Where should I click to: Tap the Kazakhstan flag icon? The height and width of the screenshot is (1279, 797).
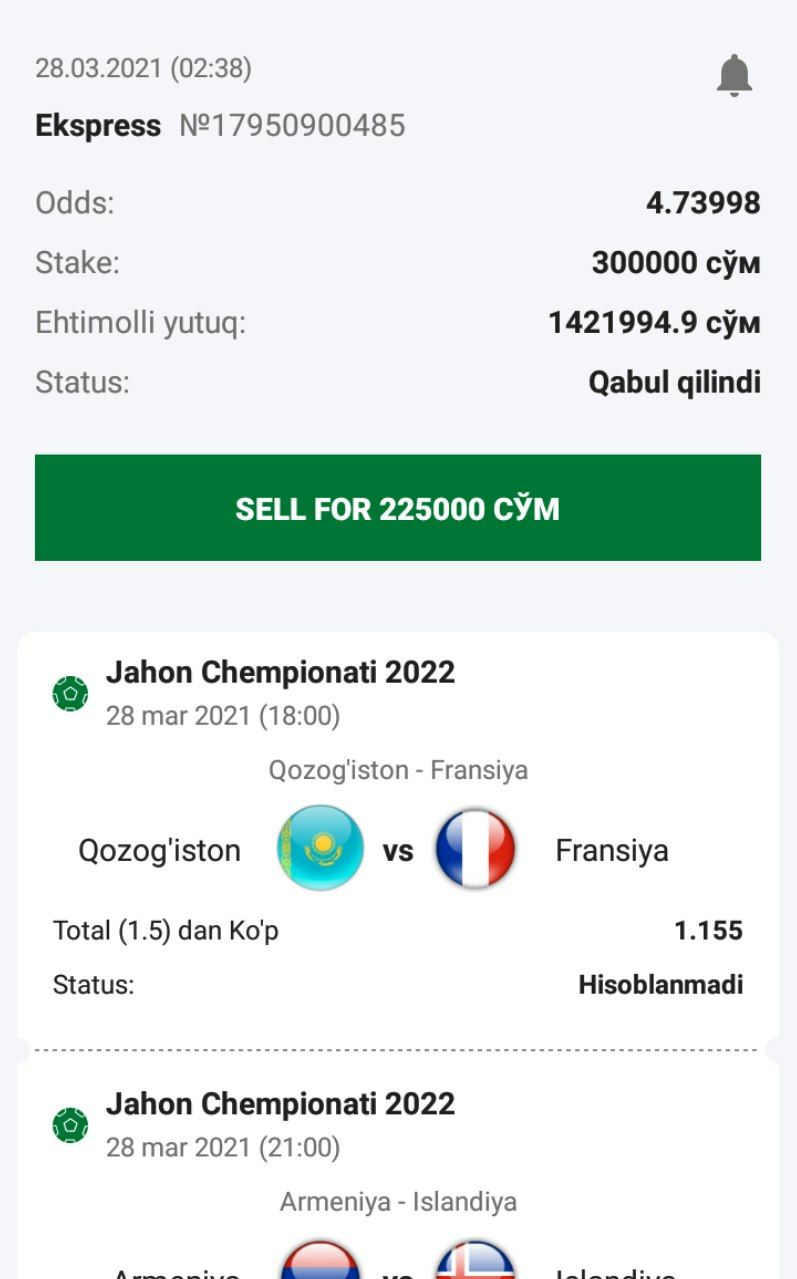coord(320,849)
